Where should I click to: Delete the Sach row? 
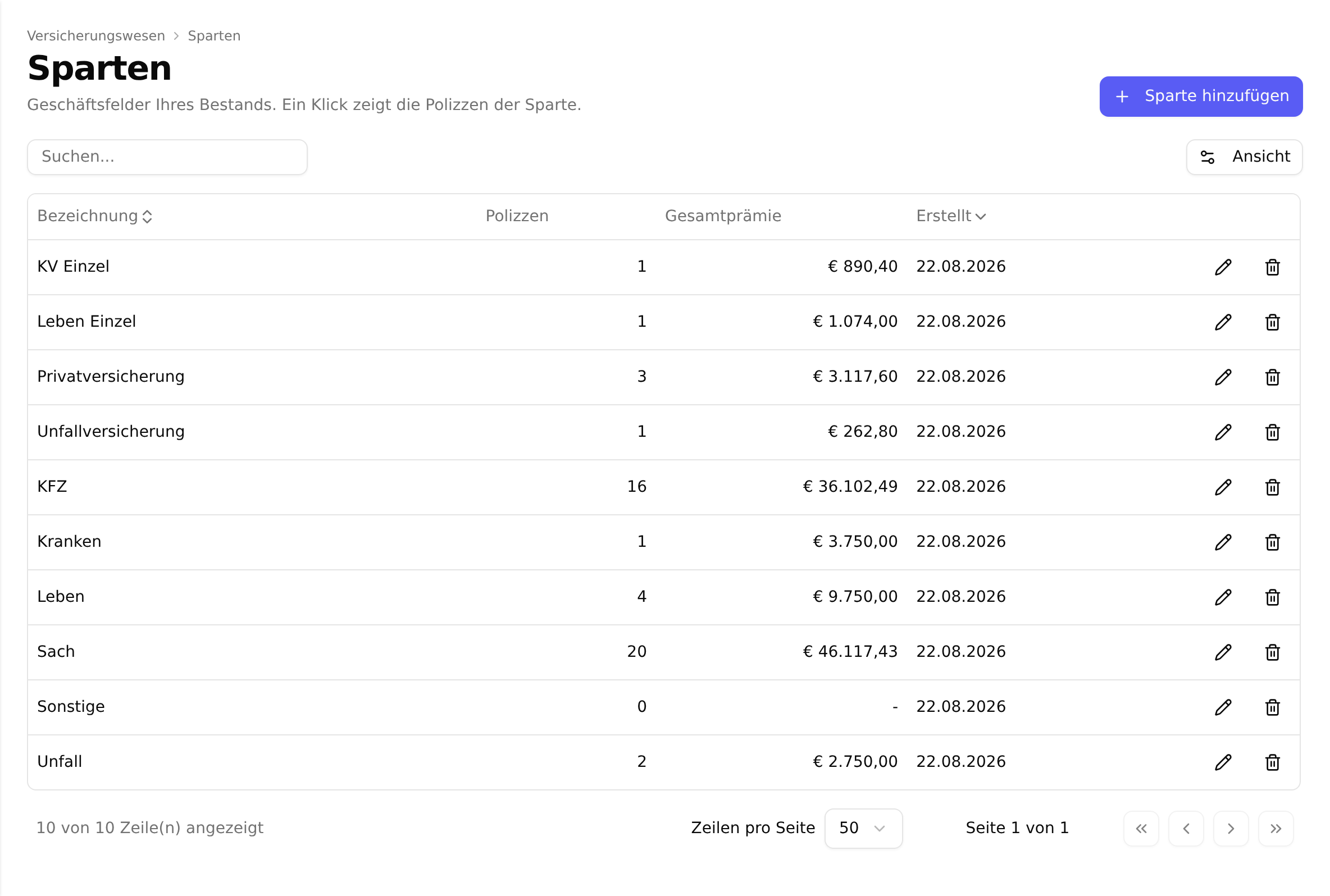[x=1272, y=652]
